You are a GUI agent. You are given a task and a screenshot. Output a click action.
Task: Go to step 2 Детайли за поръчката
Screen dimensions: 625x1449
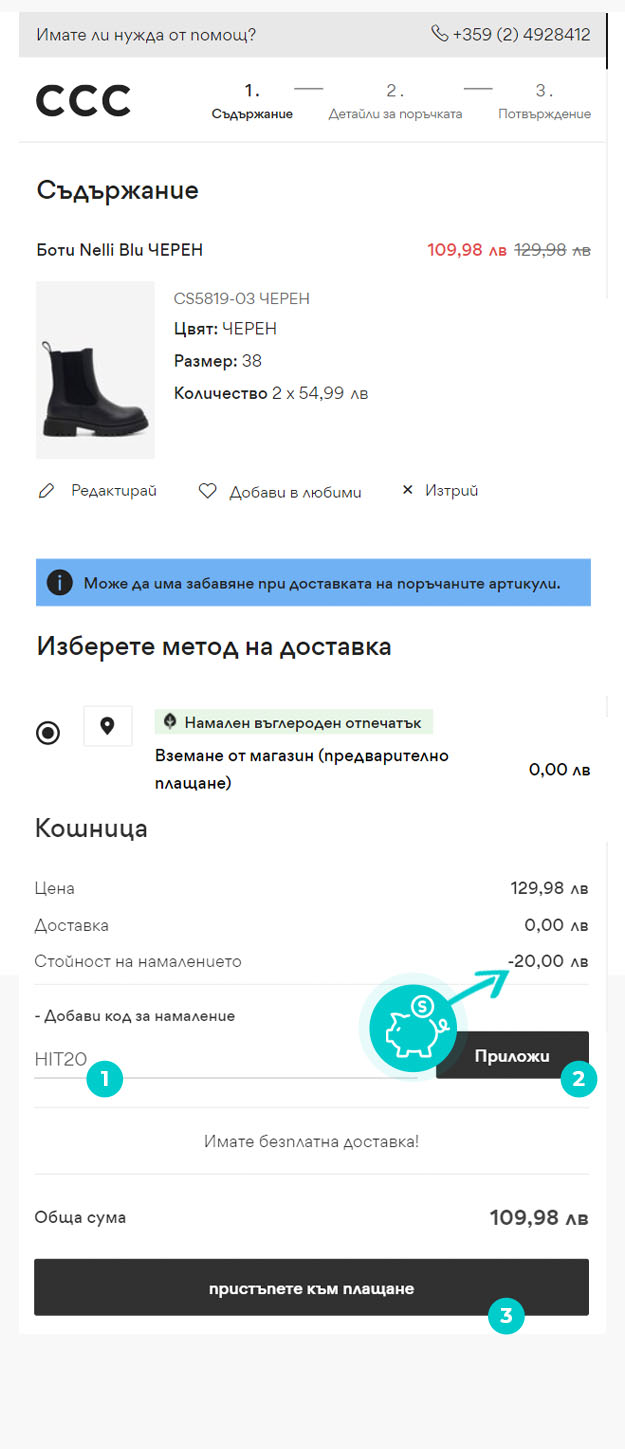click(x=395, y=102)
